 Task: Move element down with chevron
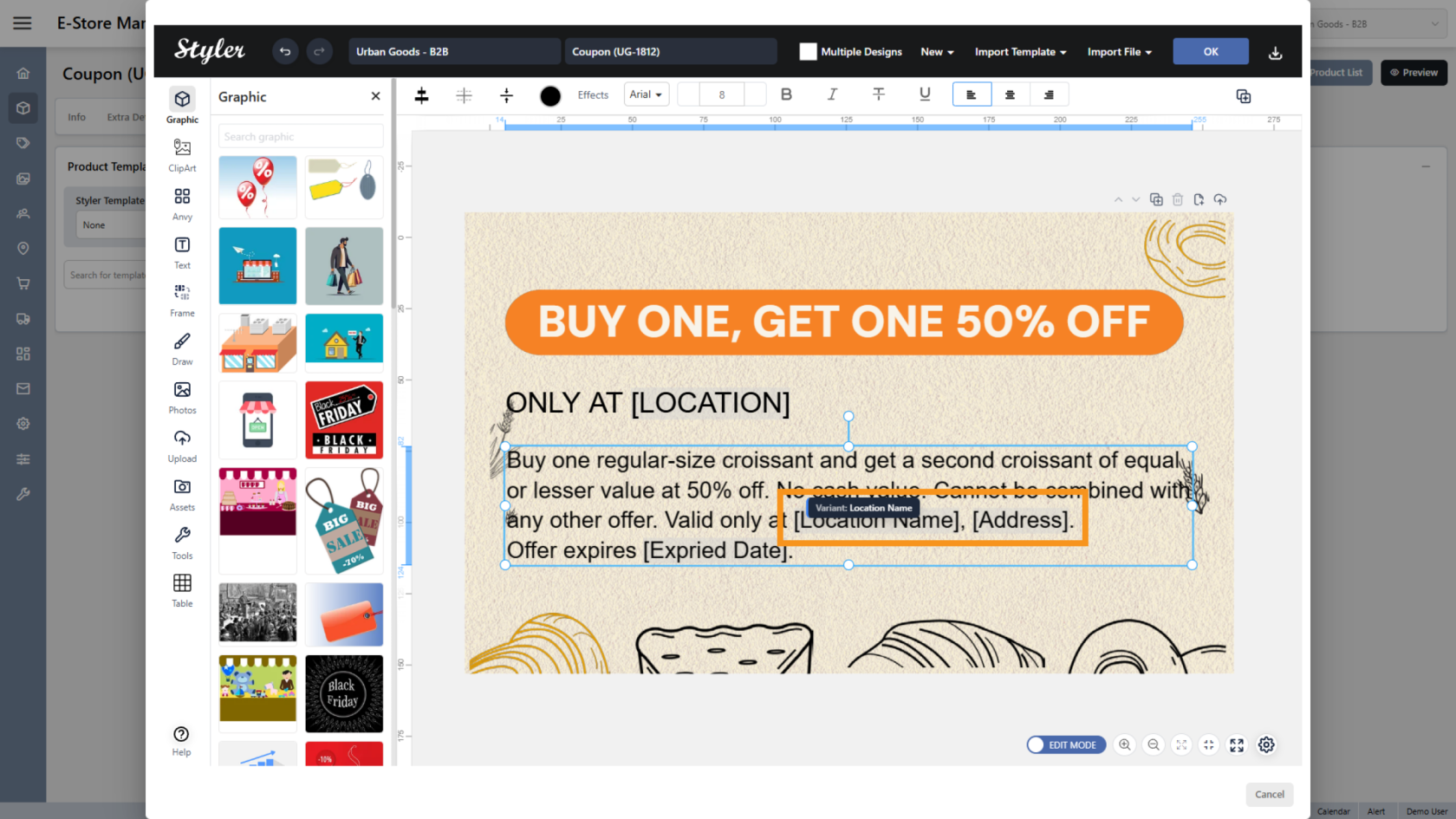(x=1135, y=199)
